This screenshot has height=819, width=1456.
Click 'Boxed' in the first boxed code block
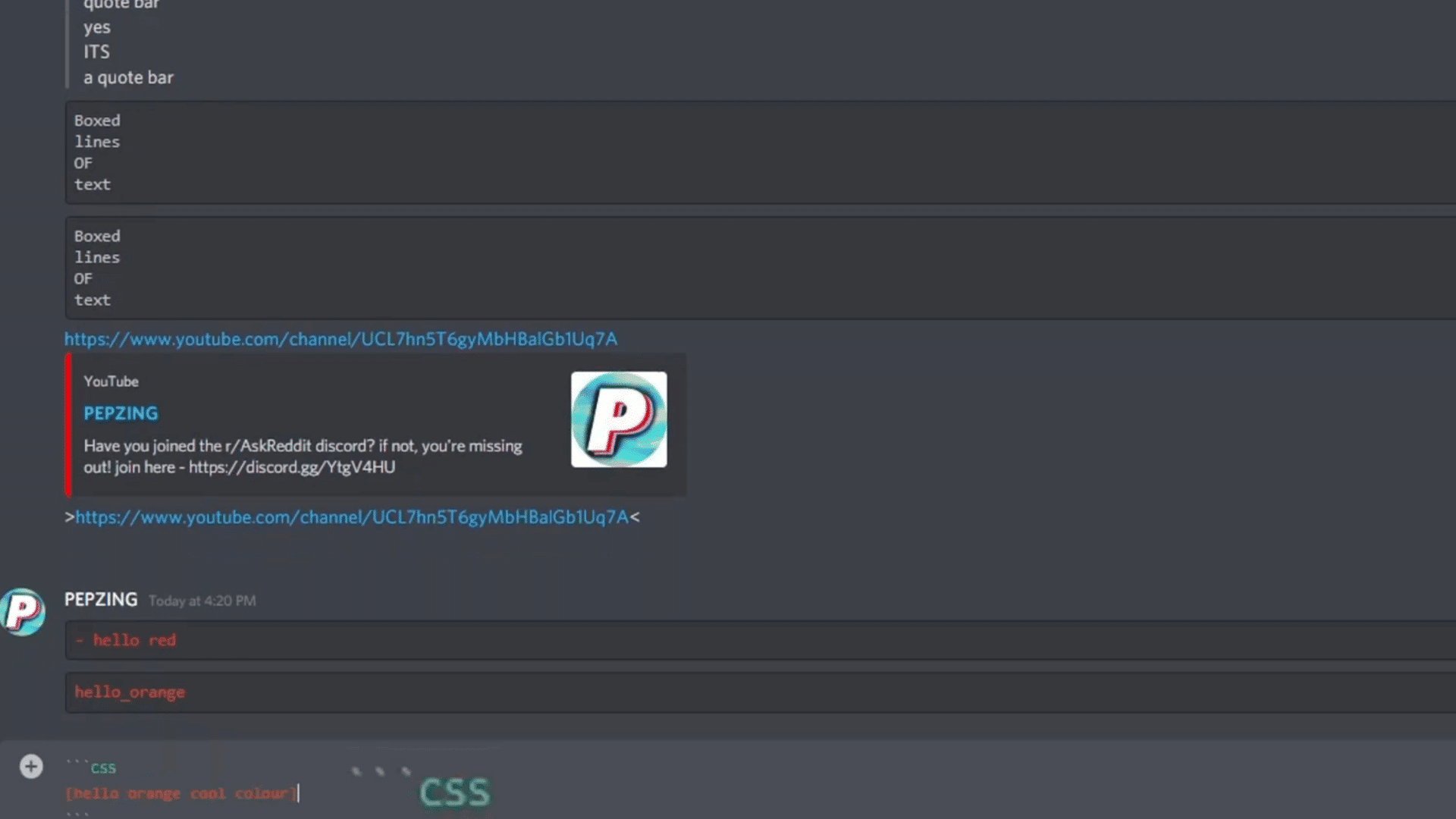point(97,121)
